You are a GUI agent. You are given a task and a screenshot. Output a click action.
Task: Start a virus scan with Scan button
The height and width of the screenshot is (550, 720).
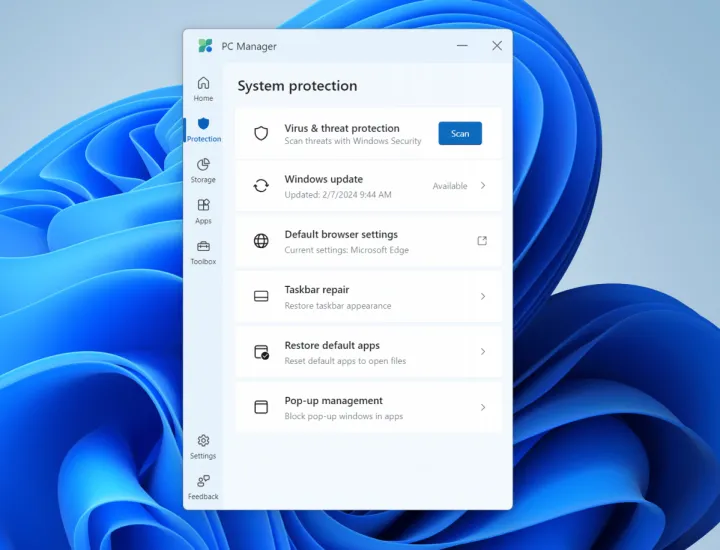click(460, 134)
